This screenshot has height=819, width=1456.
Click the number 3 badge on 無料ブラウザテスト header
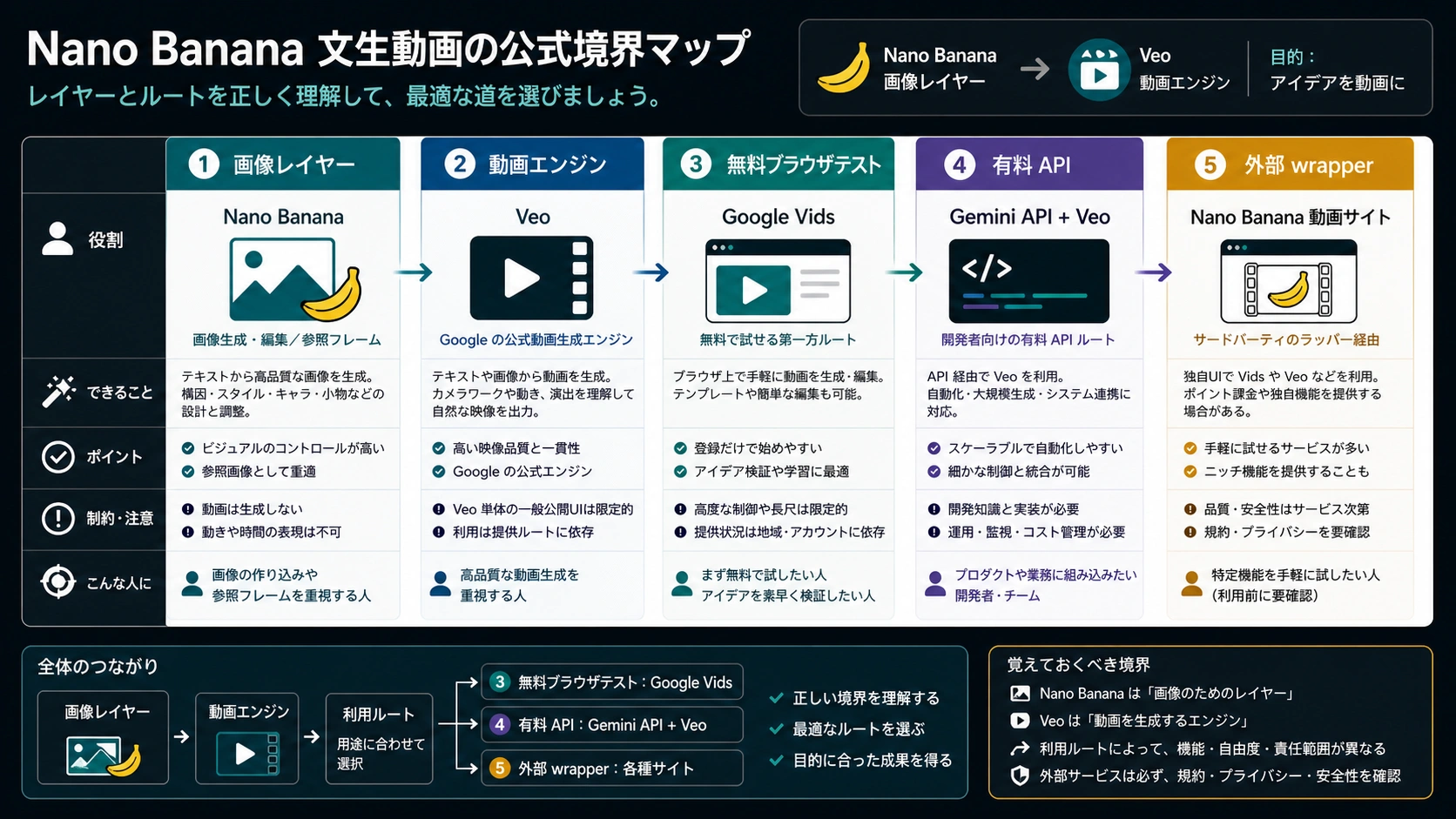point(696,164)
